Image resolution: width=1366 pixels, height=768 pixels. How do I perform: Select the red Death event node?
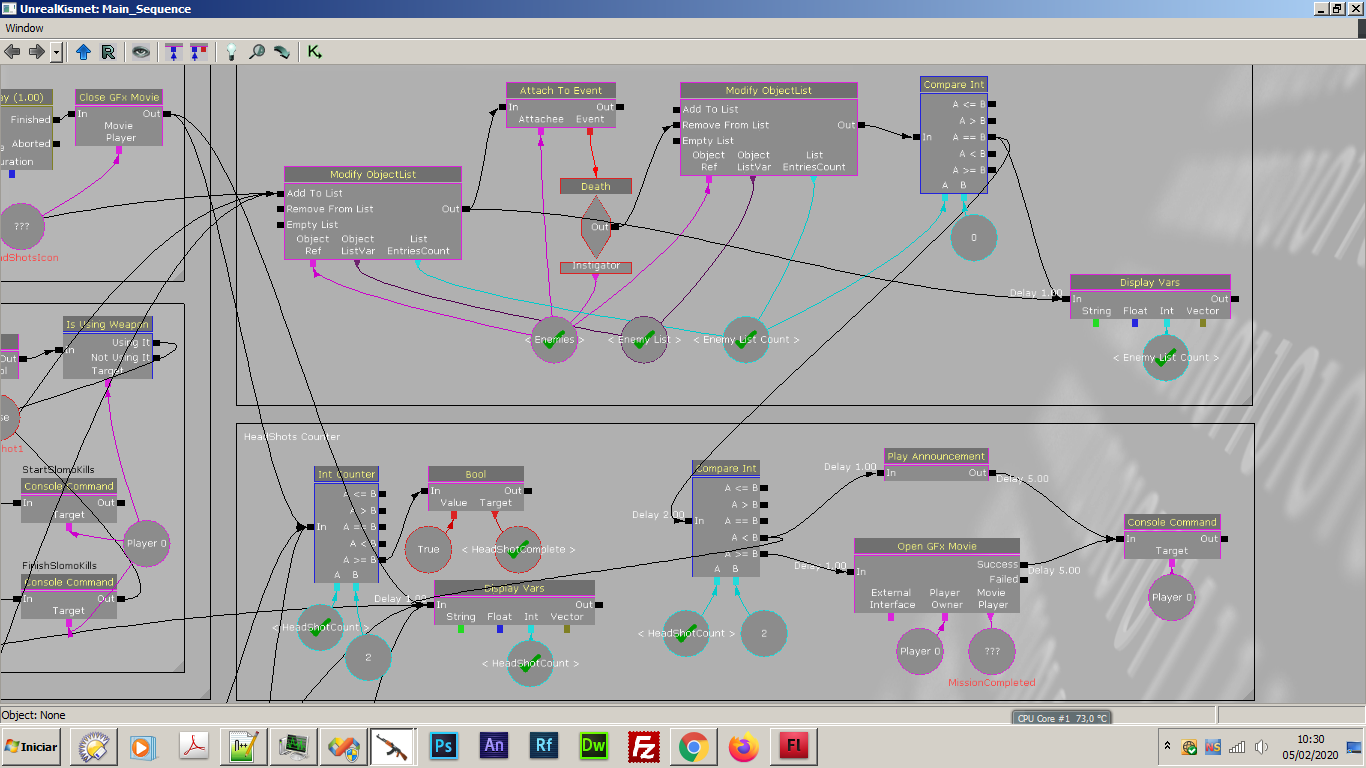point(595,186)
